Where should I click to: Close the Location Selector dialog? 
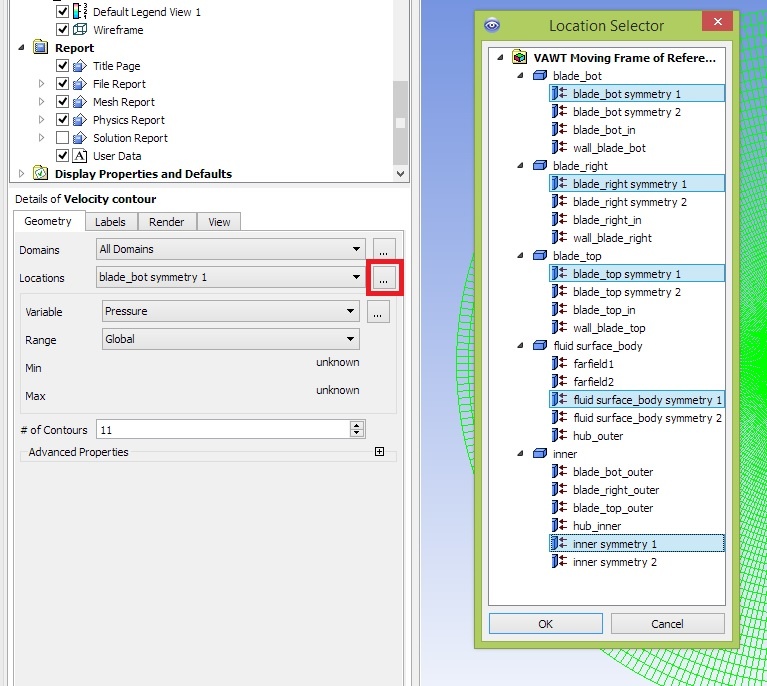pos(718,22)
